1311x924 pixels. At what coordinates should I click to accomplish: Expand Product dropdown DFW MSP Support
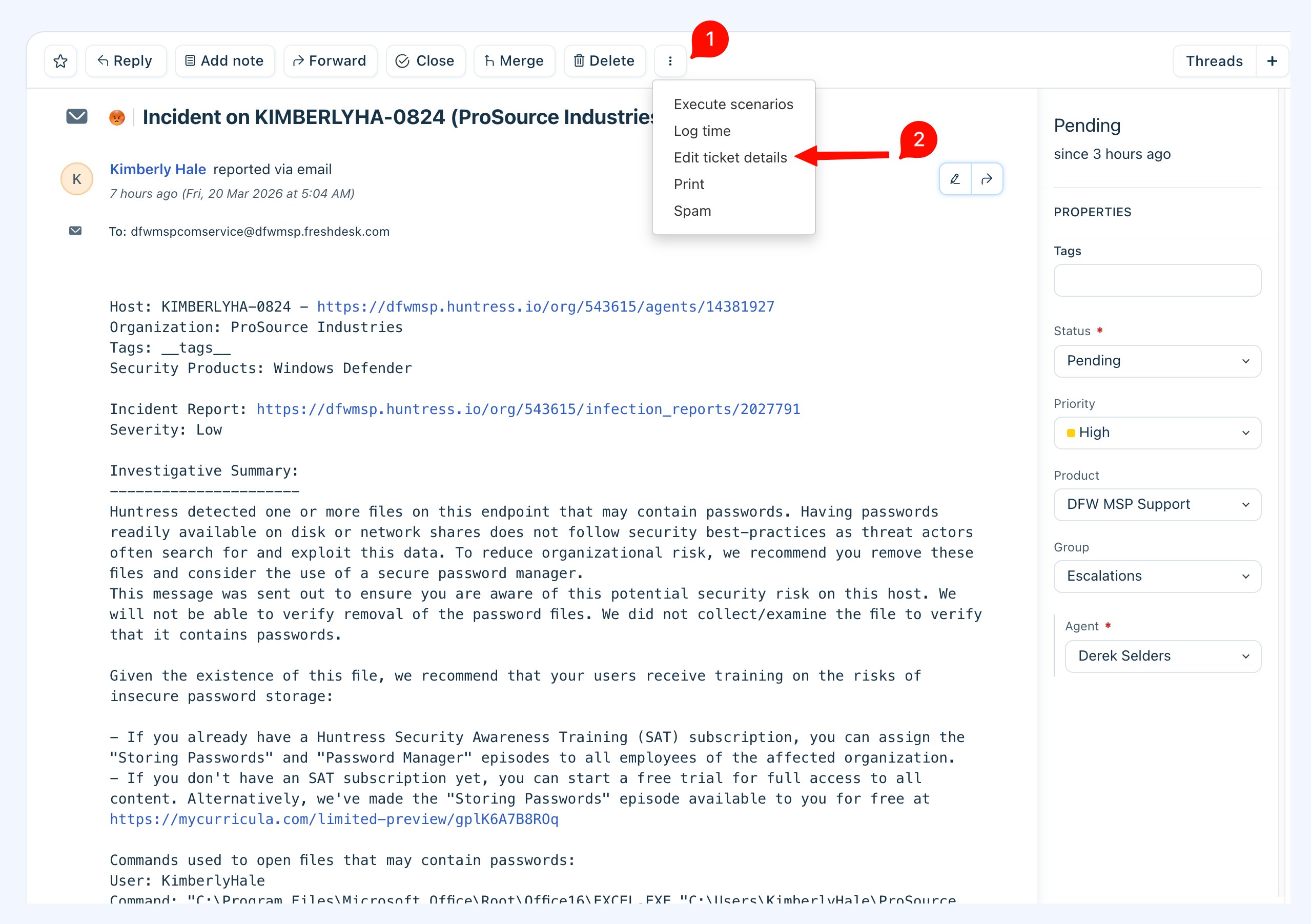(1157, 504)
